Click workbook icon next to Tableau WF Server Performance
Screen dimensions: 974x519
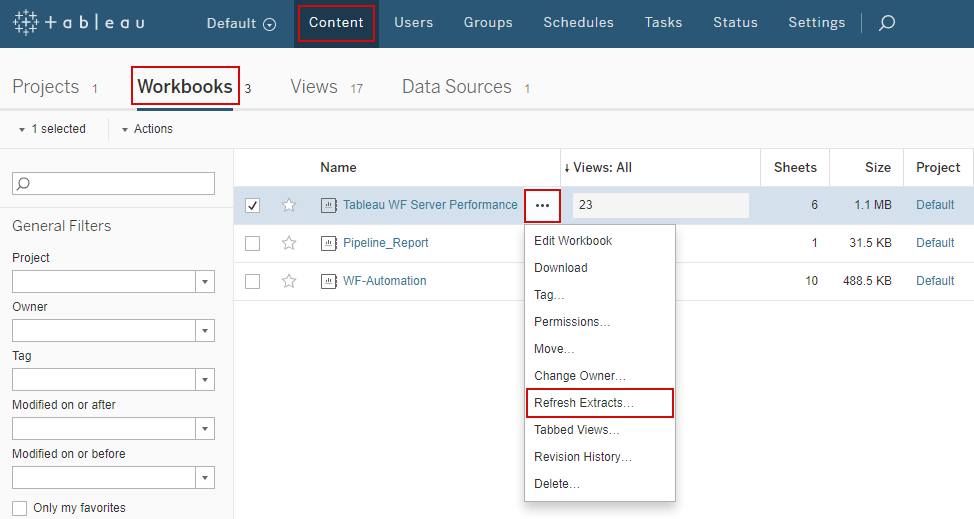point(329,205)
